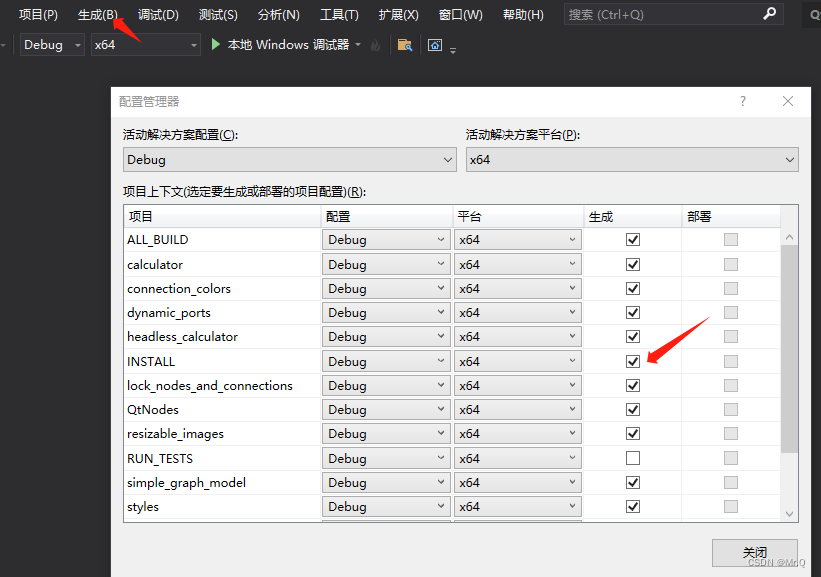The height and width of the screenshot is (577, 821).
Task: Start the local Windows debugger play icon
Action: (215, 45)
